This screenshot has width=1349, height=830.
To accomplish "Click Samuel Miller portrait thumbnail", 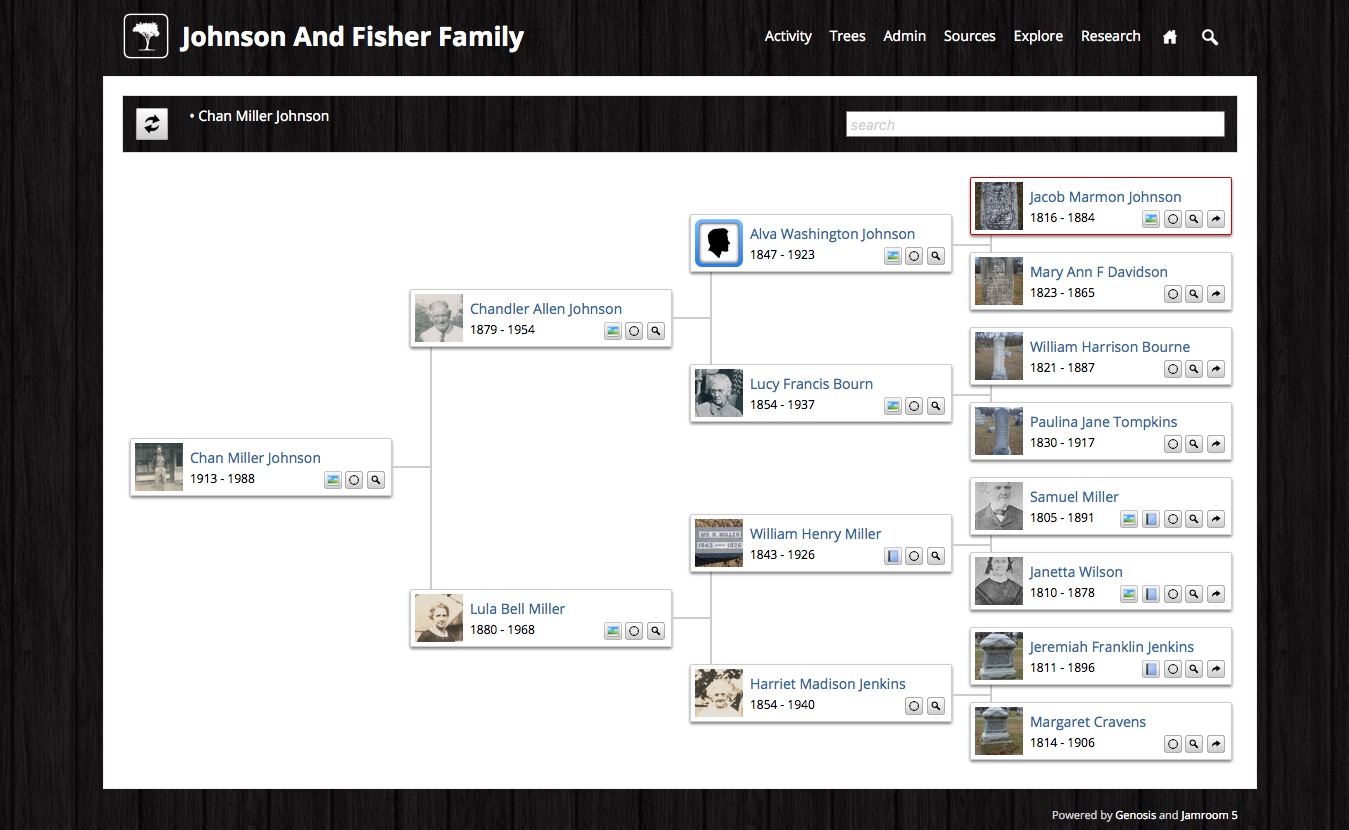I will tap(999, 506).
